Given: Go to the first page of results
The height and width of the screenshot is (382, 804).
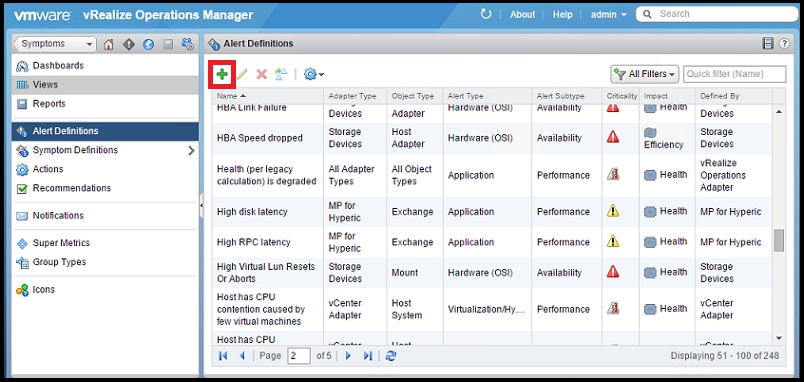Looking at the screenshot, I should point(223,356).
